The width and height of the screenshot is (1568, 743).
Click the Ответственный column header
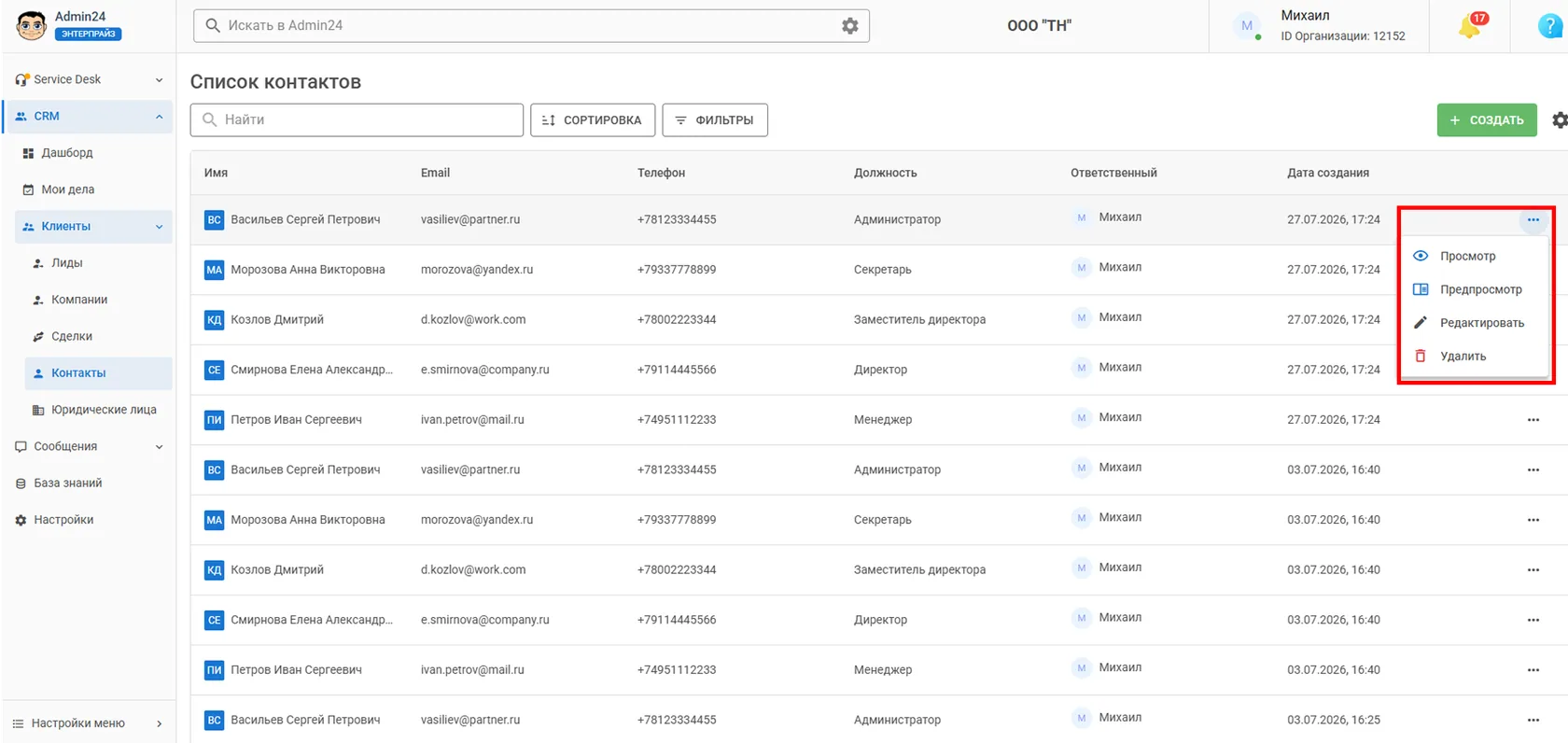[1113, 173]
